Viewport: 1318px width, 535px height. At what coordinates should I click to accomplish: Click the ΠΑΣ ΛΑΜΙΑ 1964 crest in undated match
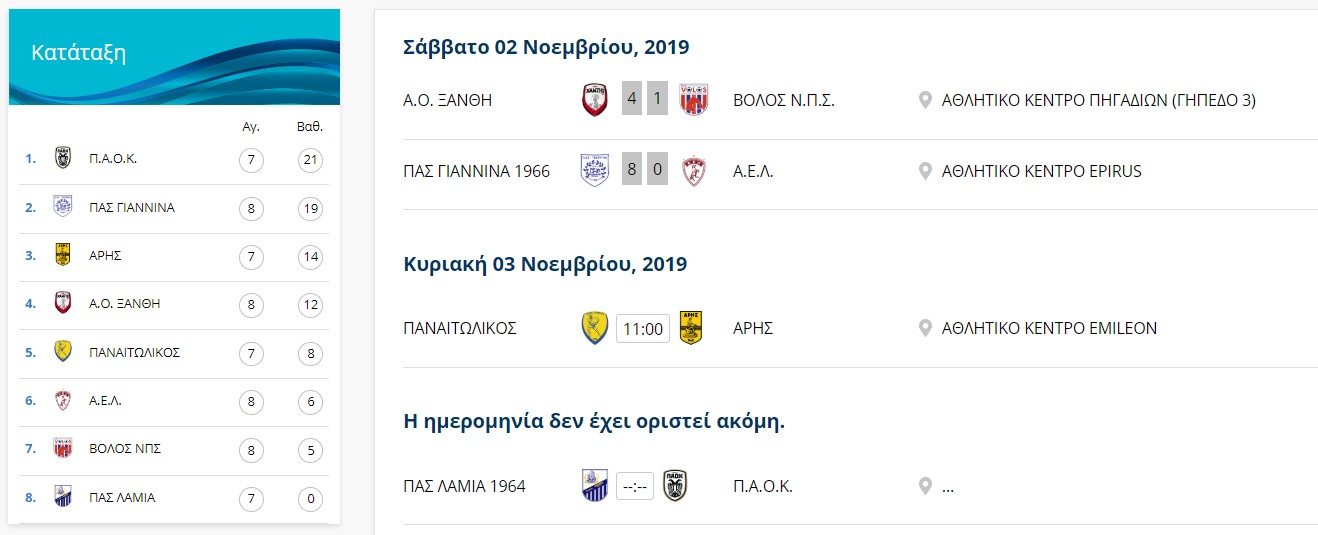(x=595, y=485)
